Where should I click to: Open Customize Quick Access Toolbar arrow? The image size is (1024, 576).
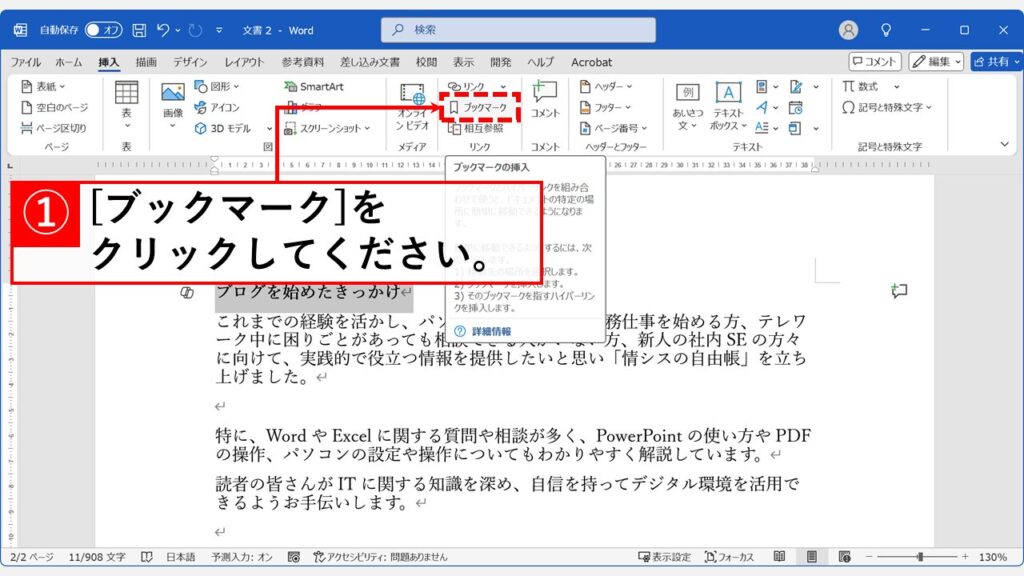tap(219, 30)
